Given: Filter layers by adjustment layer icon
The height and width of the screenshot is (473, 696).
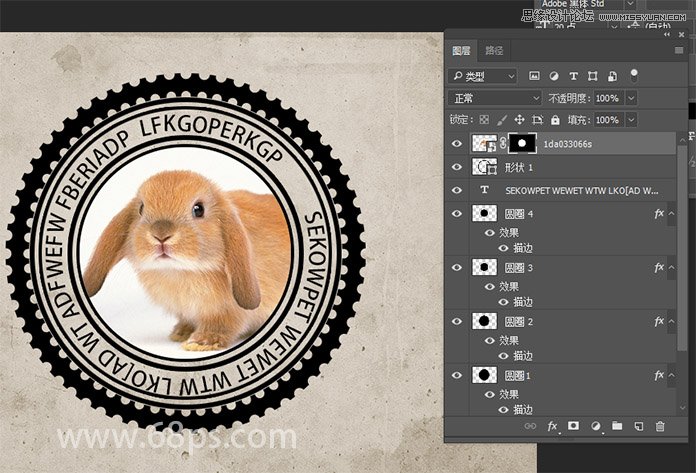Looking at the screenshot, I should [x=554, y=76].
